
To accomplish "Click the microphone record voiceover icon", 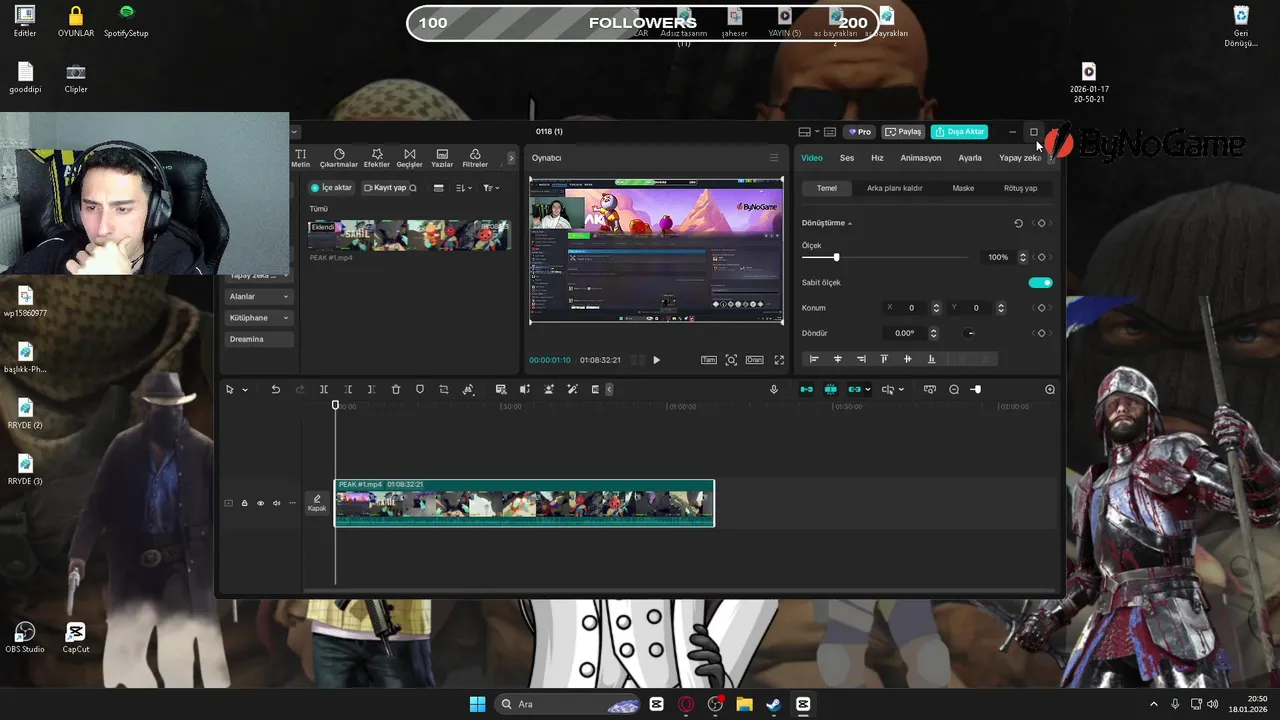I will (774, 389).
